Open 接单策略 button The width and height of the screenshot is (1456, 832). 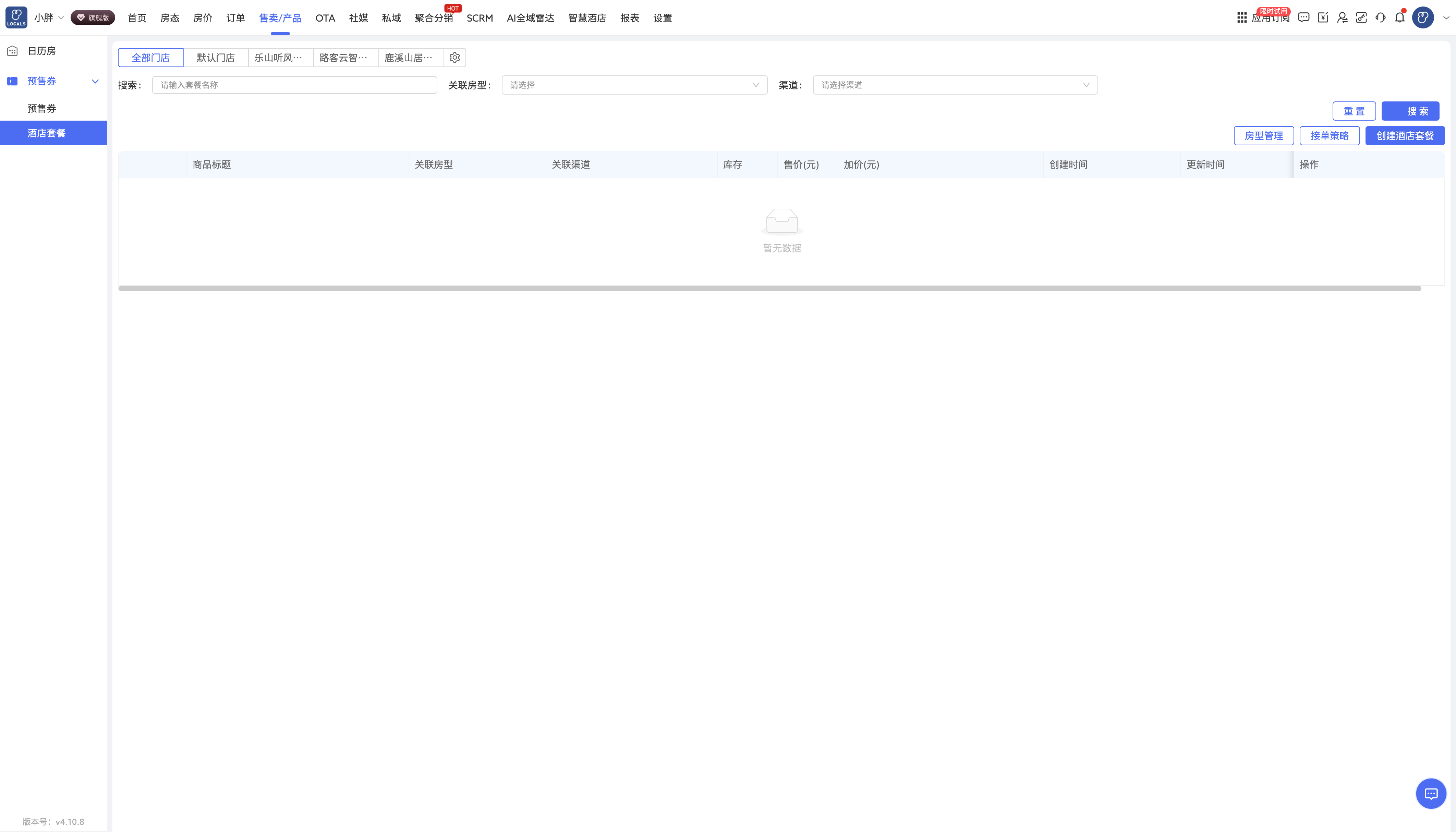(x=1330, y=136)
